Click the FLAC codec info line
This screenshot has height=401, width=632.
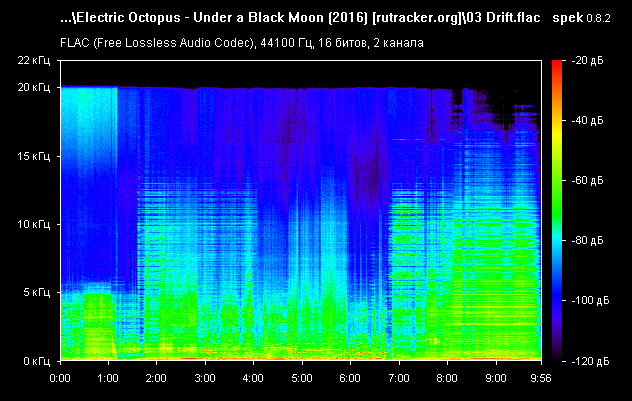pyautogui.click(x=242, y=43)
